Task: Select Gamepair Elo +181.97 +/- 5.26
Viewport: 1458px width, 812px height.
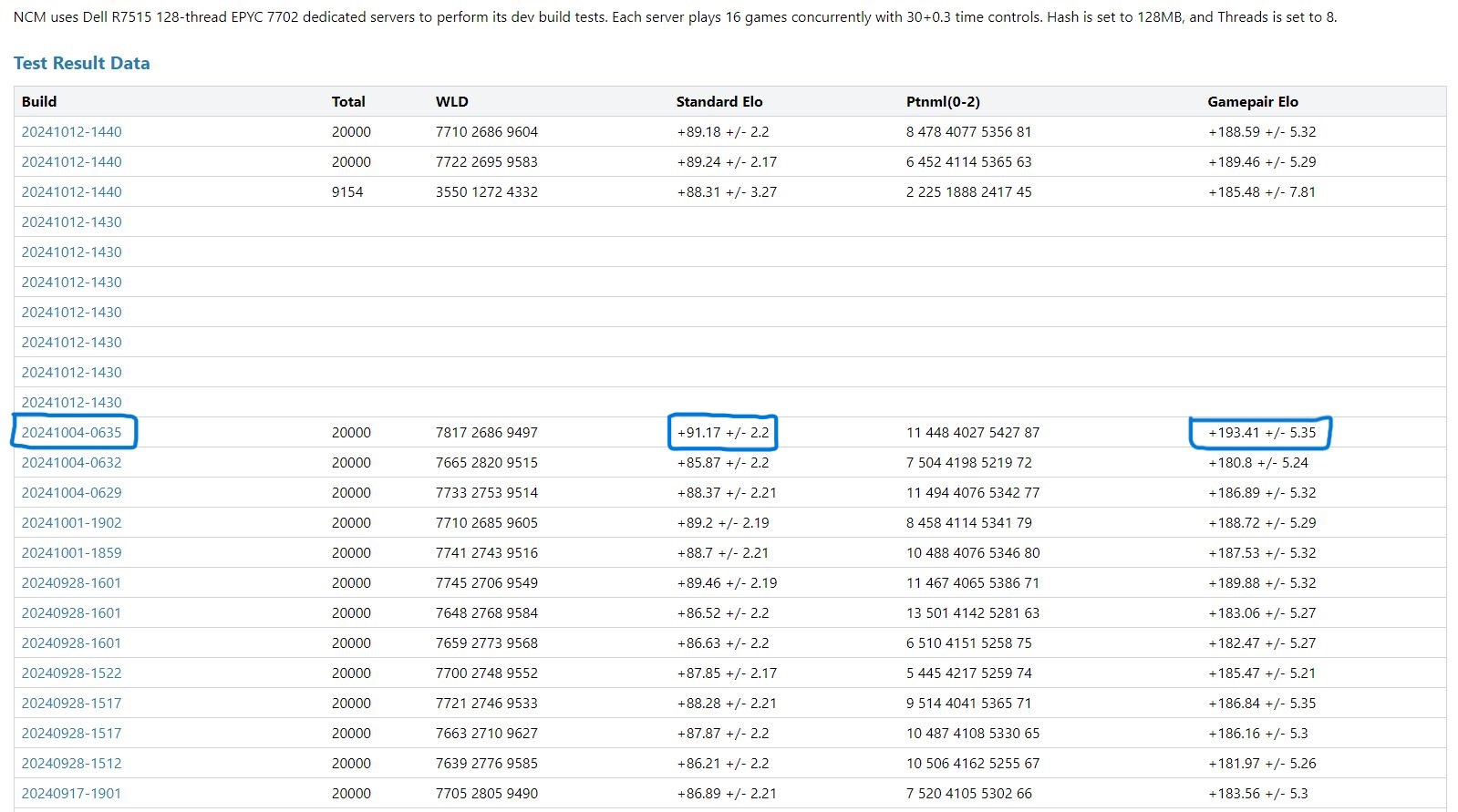Action: tap(1262, 763)
